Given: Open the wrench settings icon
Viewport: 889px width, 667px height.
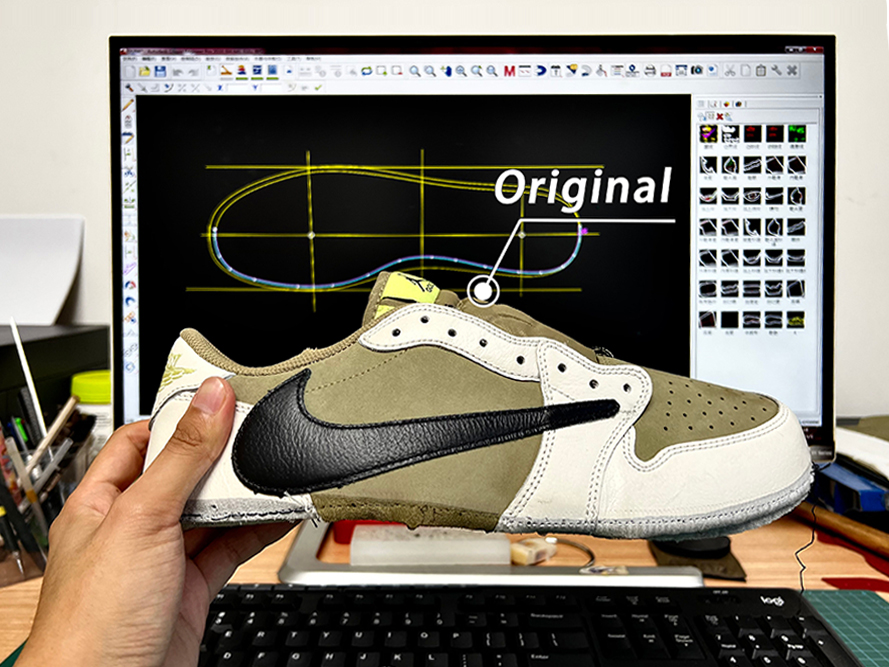Looking at the screenshot, I should pyautogui.click(x=776, y=71).
